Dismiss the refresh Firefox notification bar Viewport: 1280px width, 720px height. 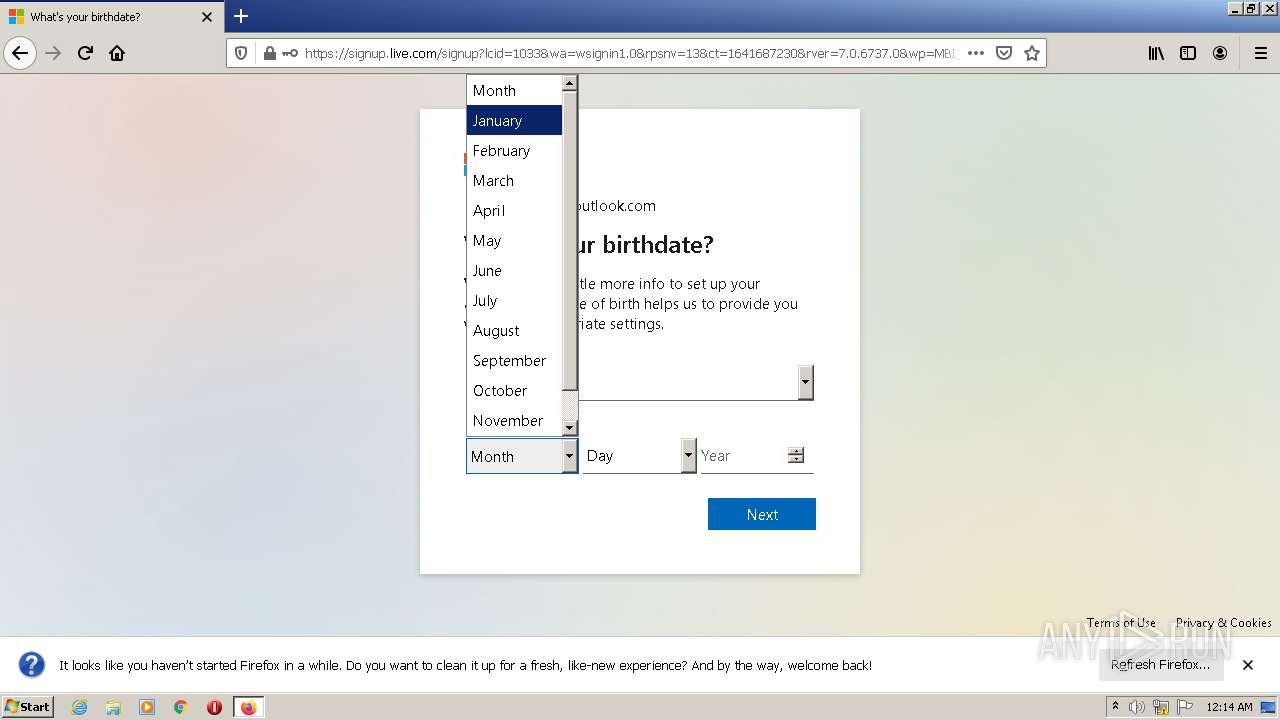[x=1248, y=665]
